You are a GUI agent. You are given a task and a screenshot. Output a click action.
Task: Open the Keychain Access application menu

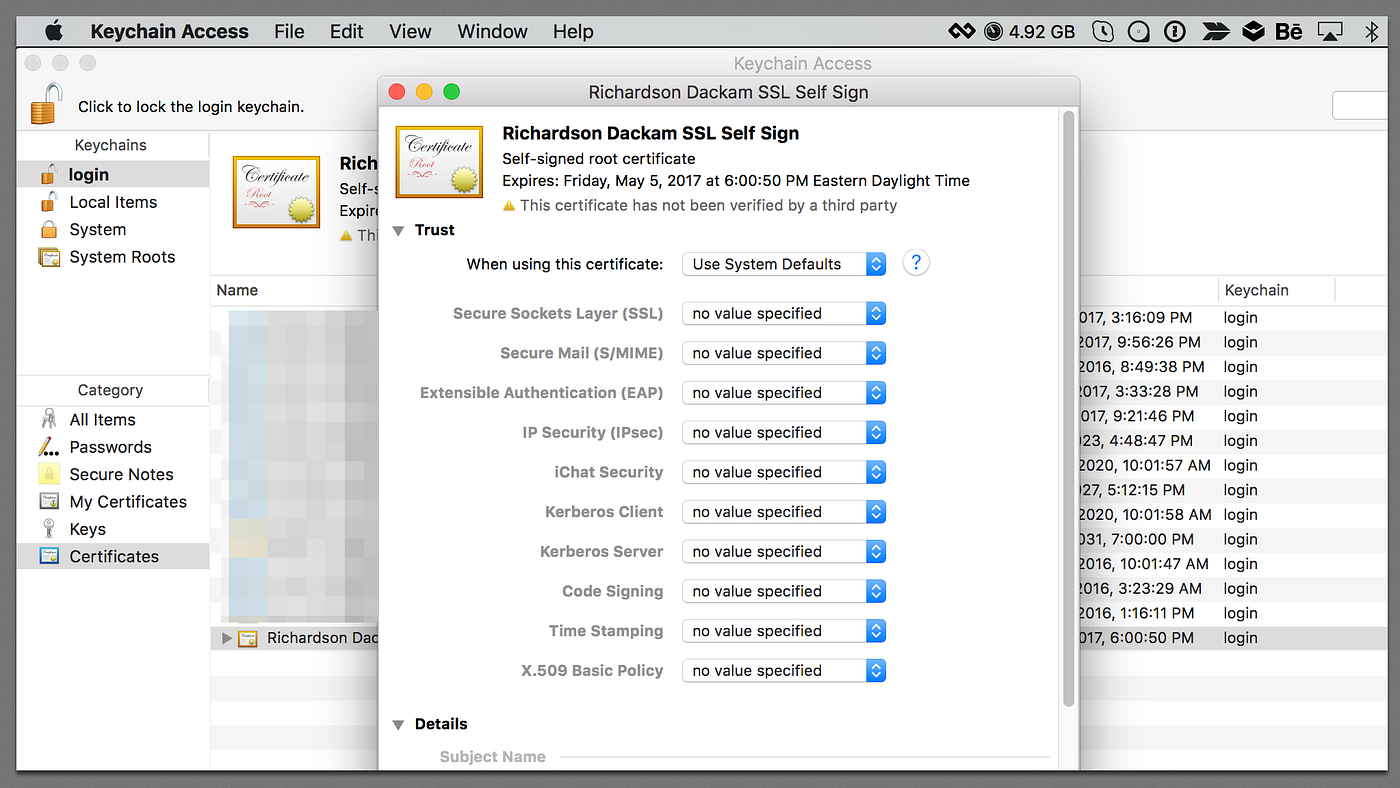pos(169,31)
